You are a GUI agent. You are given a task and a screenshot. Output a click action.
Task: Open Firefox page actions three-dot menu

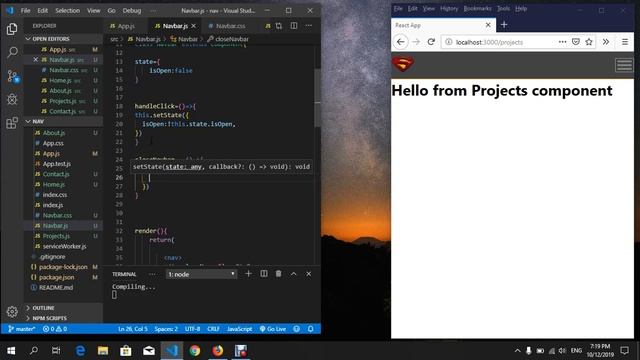(x=562, y=42)
